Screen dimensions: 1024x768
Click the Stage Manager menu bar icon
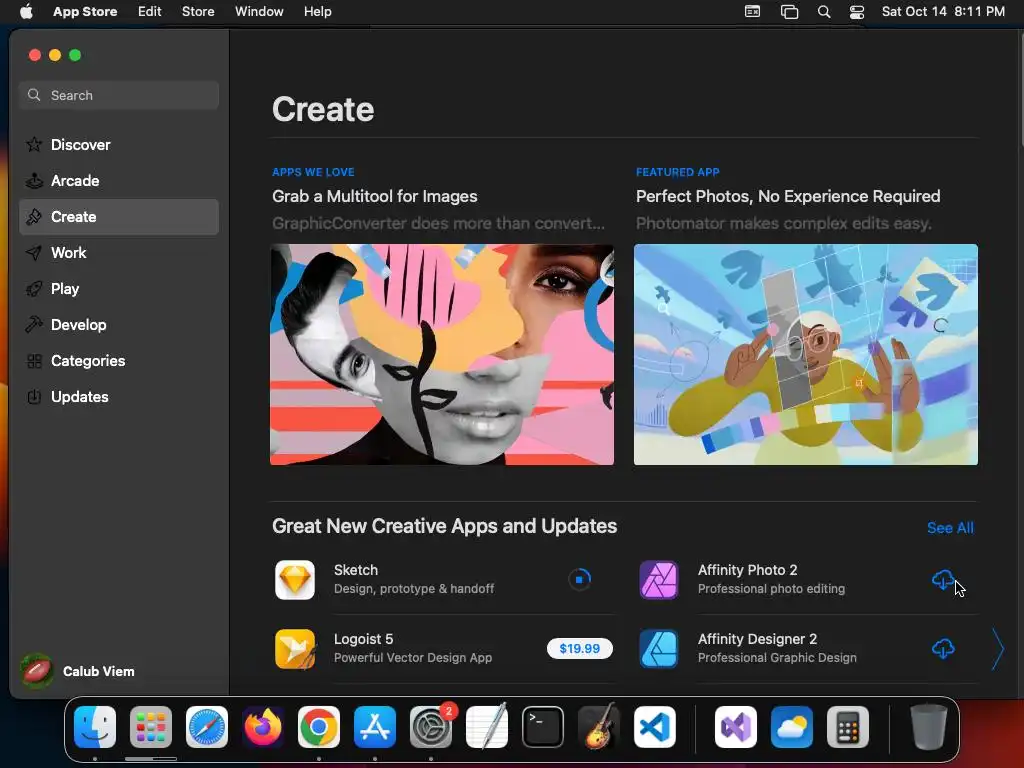[x=790, y=12]
